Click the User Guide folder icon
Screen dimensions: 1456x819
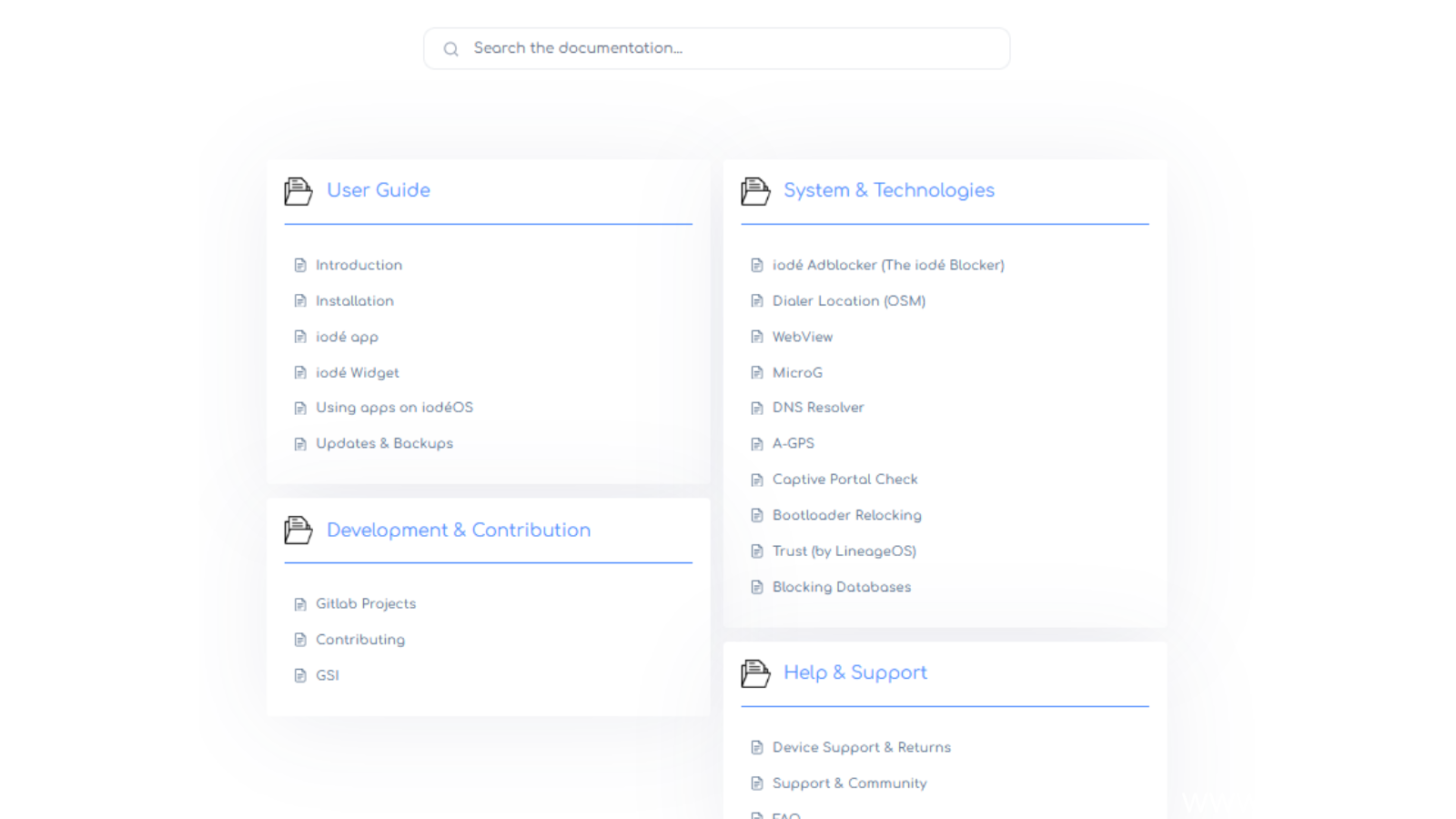tap(298, 191)
